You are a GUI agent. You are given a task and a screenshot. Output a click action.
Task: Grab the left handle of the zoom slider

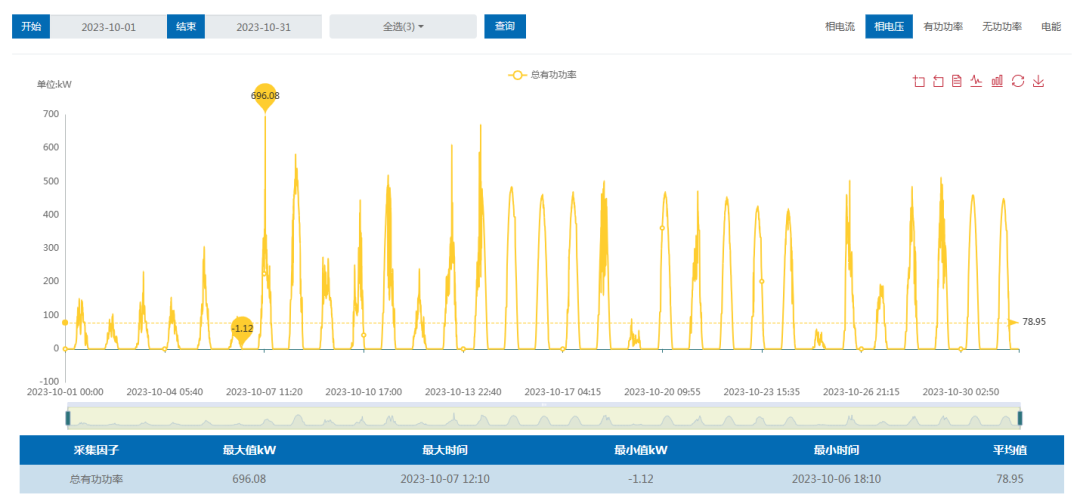coord(68,418)
